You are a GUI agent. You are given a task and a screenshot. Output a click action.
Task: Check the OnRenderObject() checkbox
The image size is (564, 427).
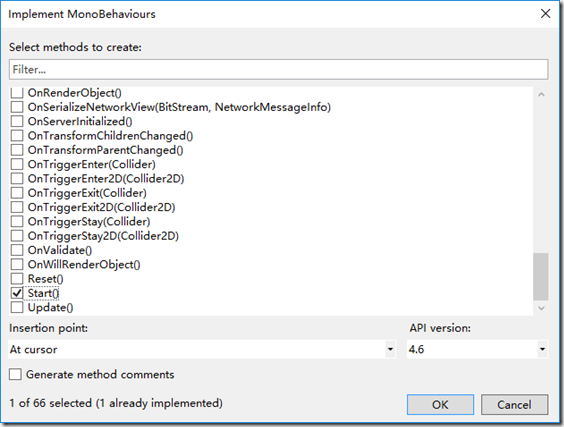[x=17, y=93]
